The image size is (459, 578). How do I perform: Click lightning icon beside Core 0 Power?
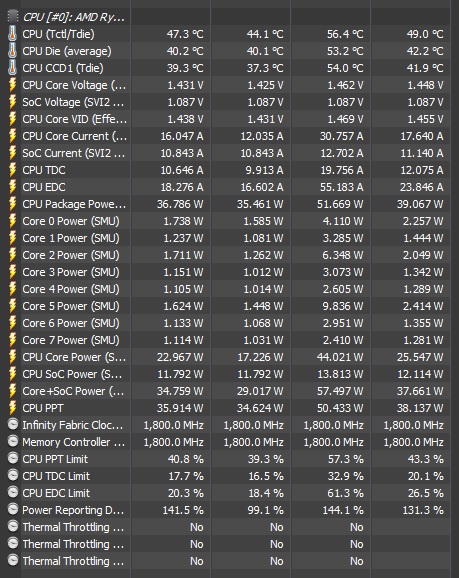13,220
